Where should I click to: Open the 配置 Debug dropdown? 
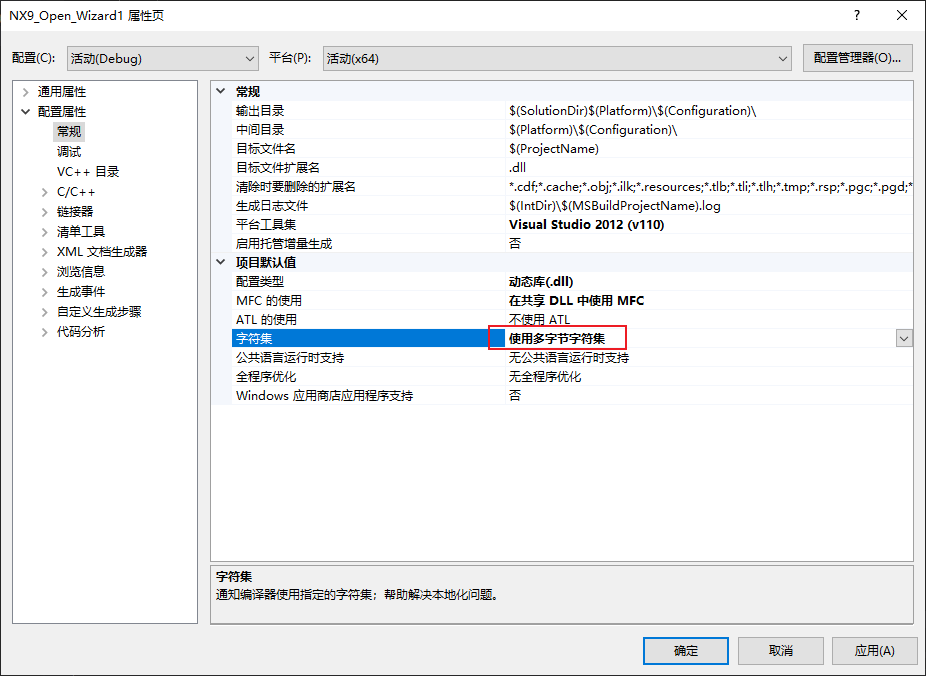pyautogui.click(x=162, y=58)
